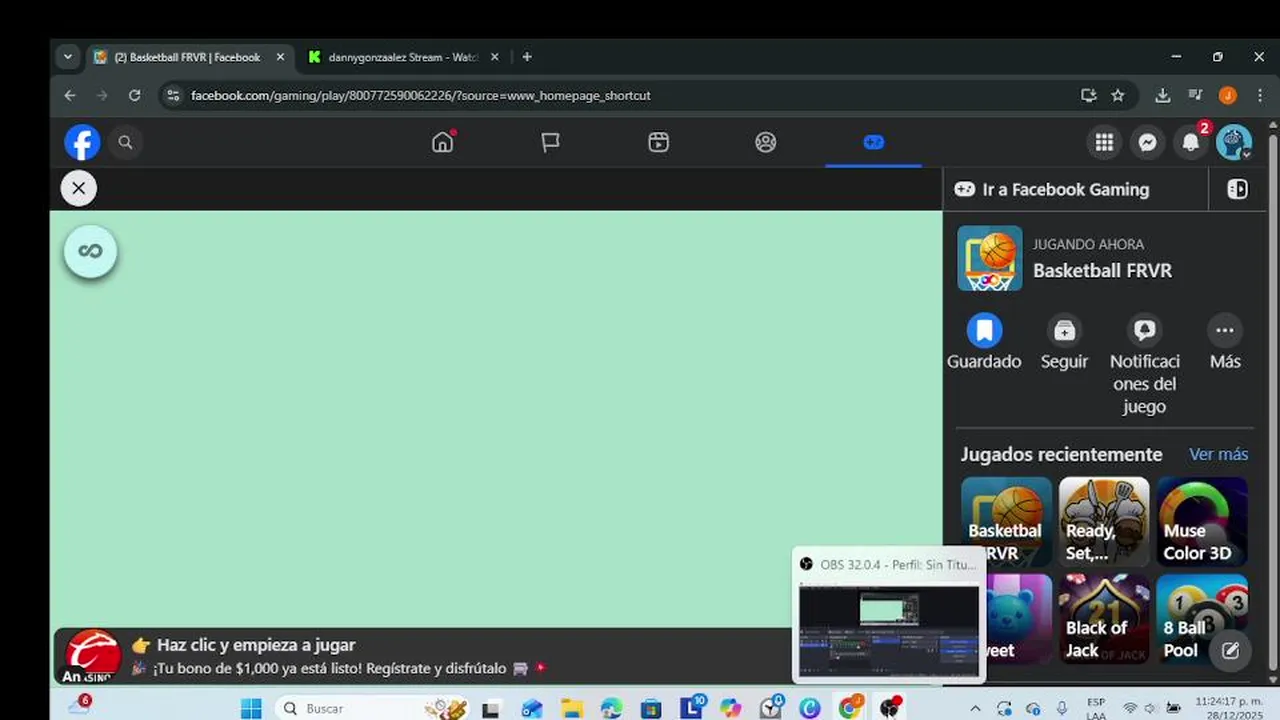This screenshot has height=720, width=1280.
Task: Click the Seguir follow button
Action: point(1064,342)
